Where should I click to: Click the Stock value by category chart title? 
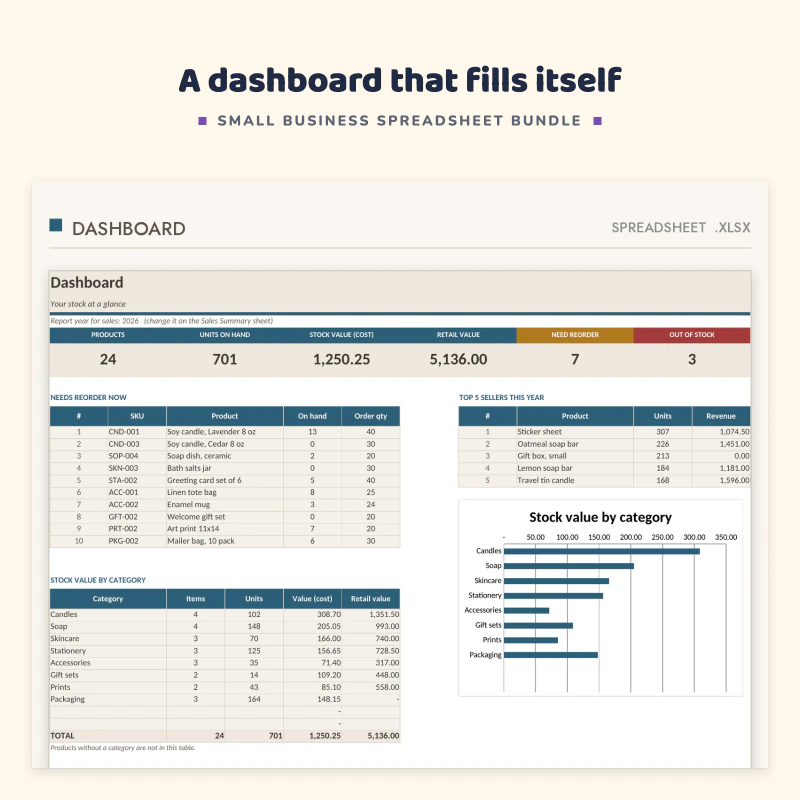(x=600, y=517)
